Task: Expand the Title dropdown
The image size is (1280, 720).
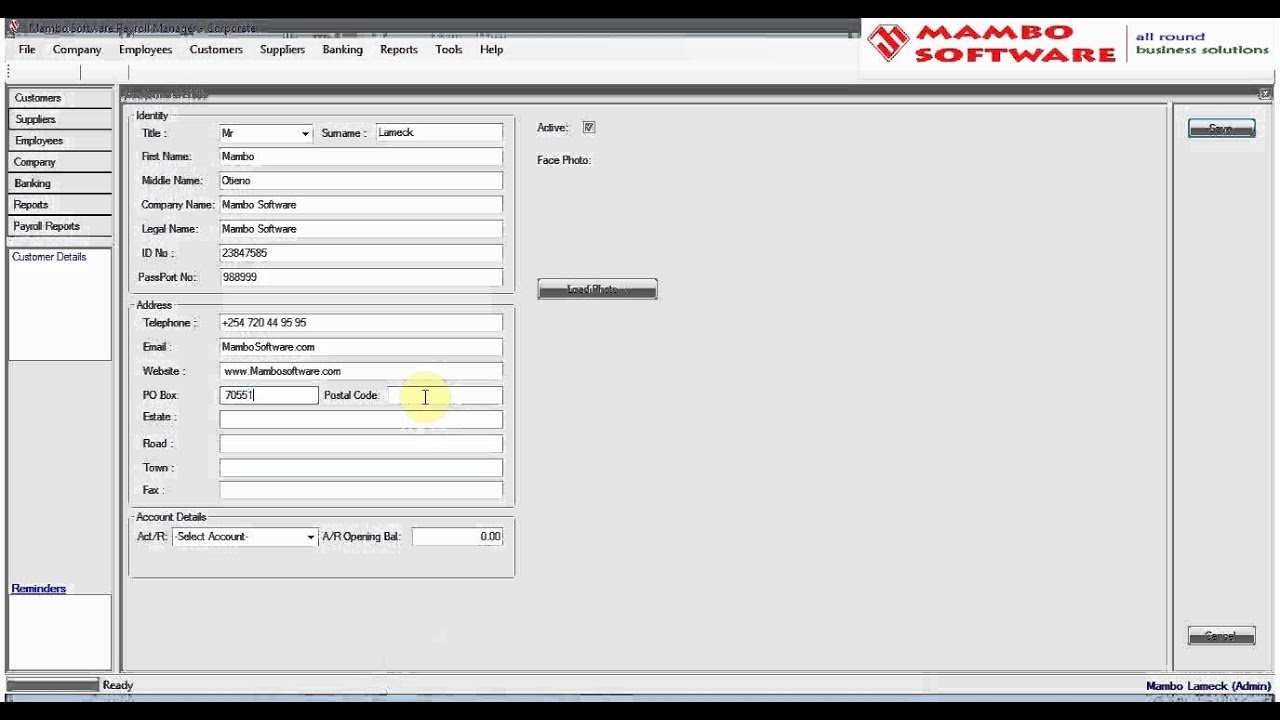Action: 305,133
